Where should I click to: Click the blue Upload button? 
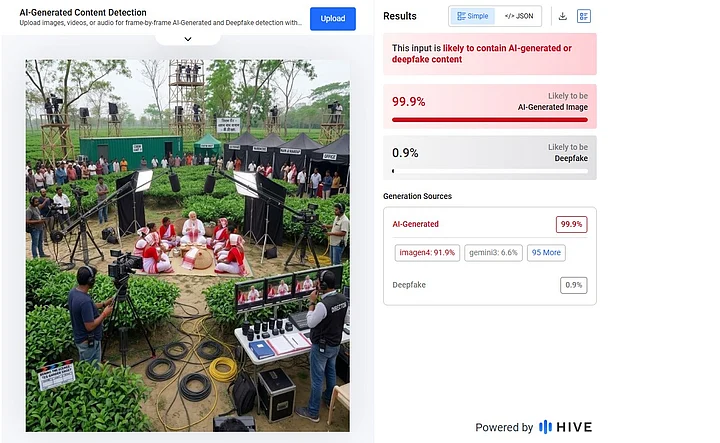pyautogui.click(x=332, y=19)
